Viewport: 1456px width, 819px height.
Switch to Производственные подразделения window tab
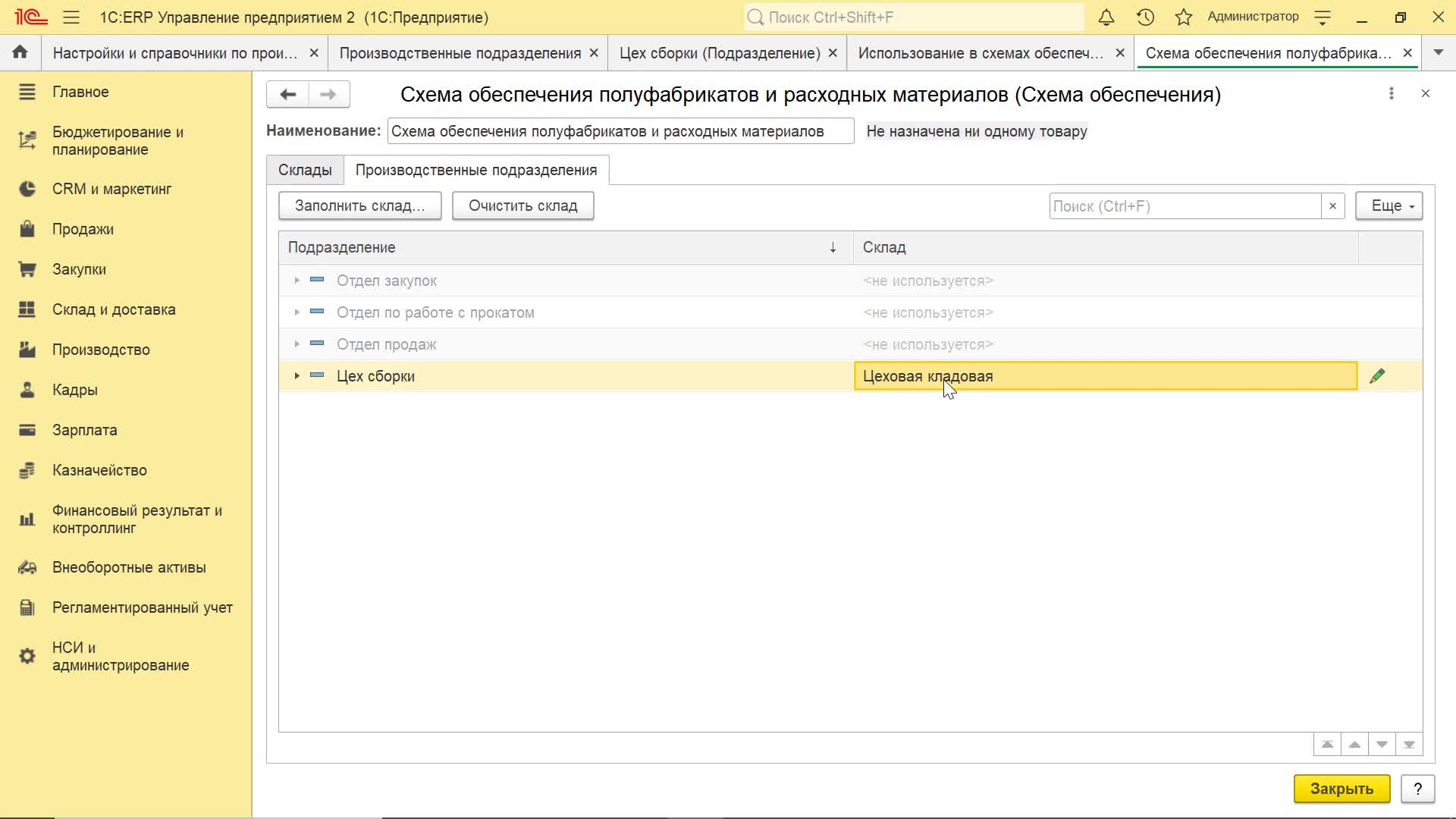coord(460,53)
